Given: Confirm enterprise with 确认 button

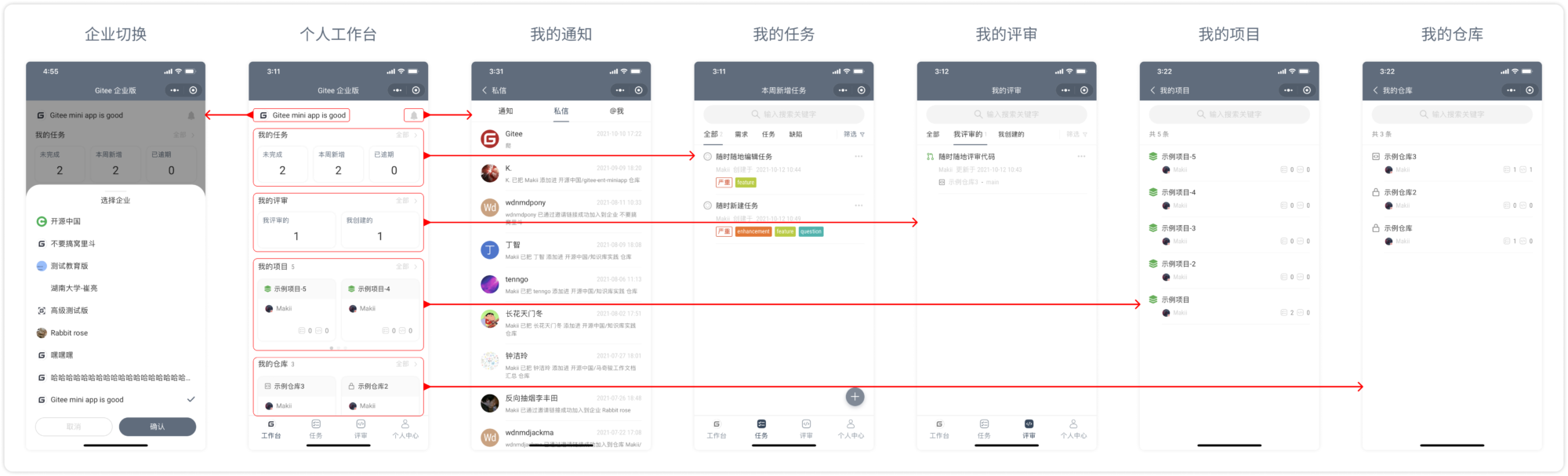Looking at the screenshot, I should [158, 427].
